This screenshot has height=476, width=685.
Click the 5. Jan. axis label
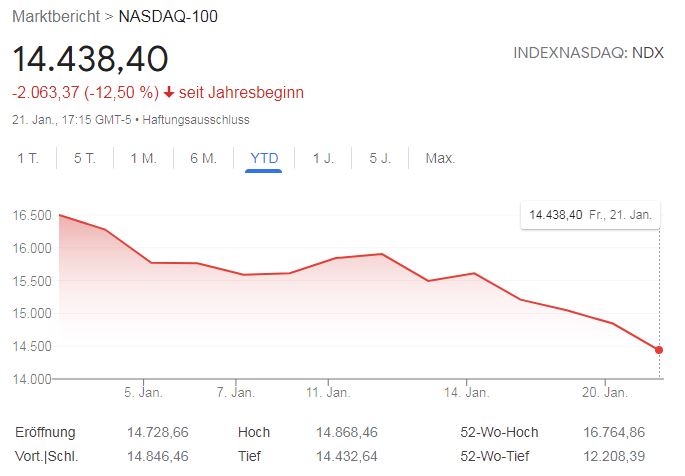[143, 392]
